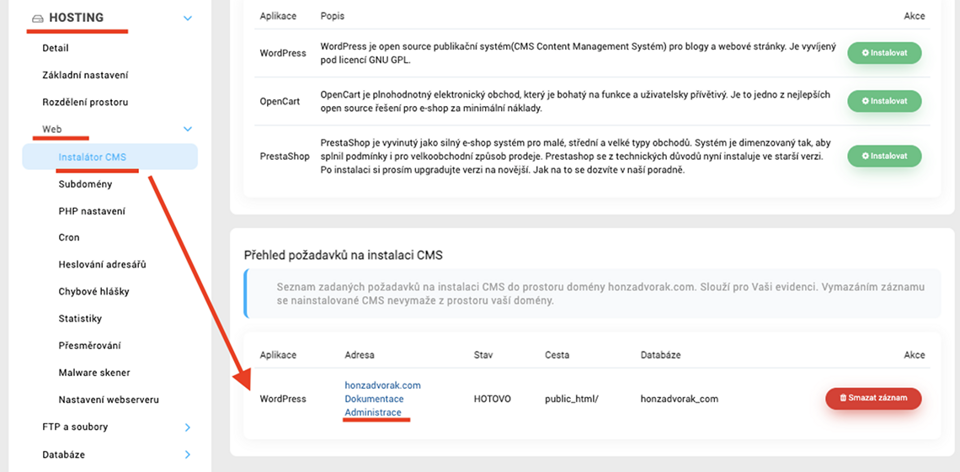This screenshot has width=960, height=472.
Task: Open Heslování adresářů page
Action: [102, 264]
